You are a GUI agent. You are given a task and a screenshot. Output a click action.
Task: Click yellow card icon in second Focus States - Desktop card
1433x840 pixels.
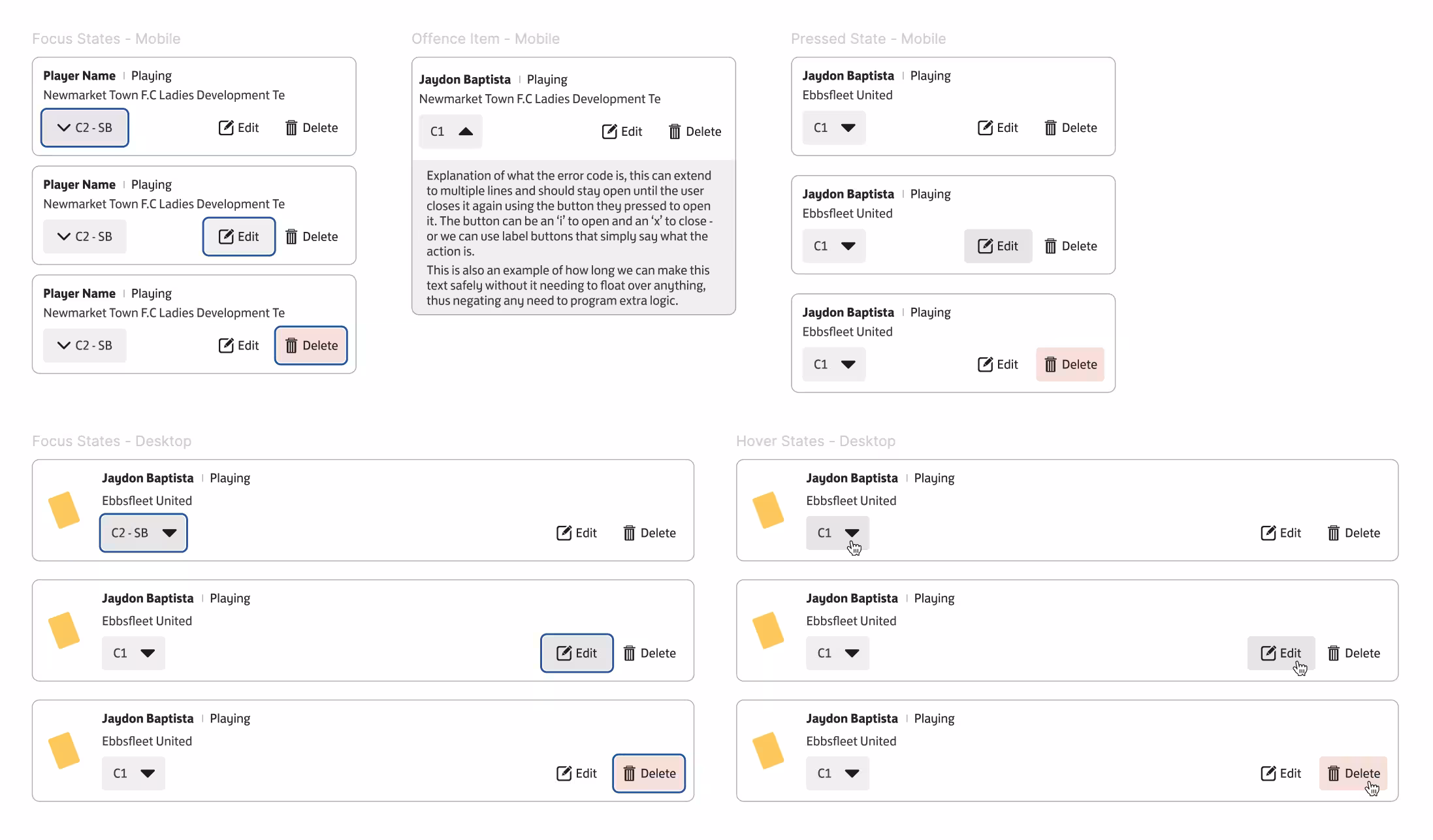point(64,630)
